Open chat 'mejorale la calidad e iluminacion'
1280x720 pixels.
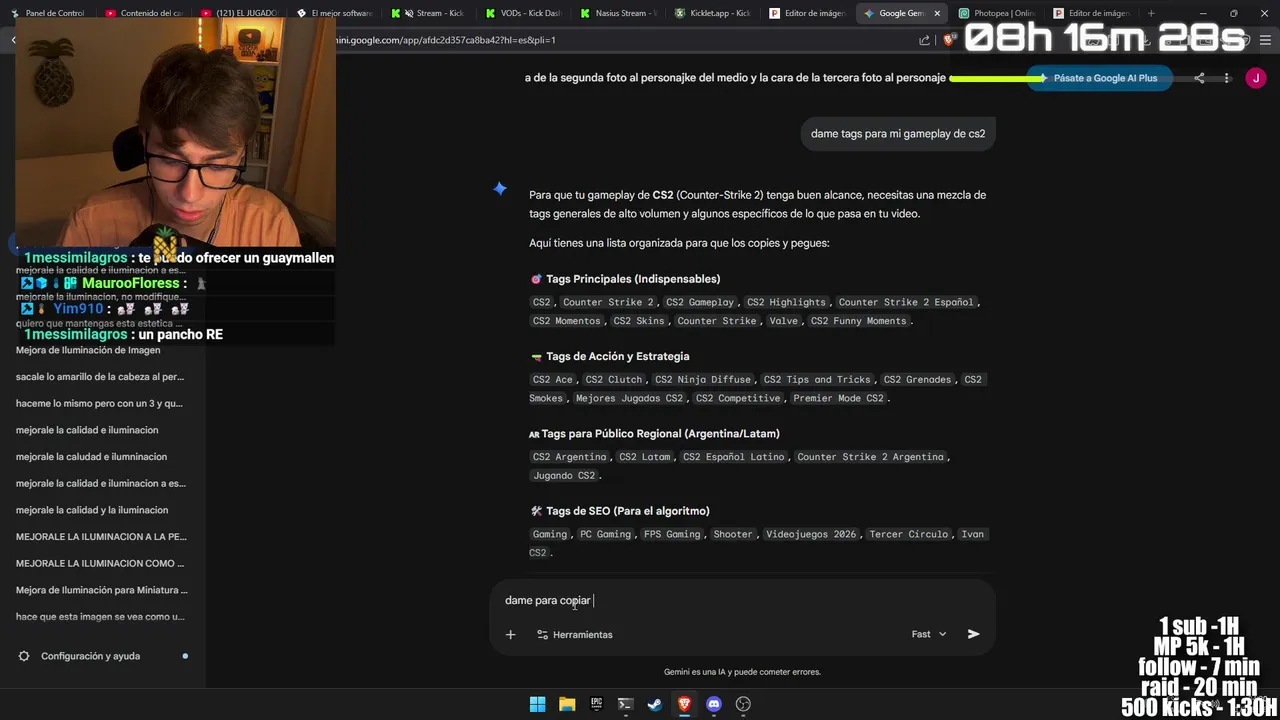pos(87,430)
